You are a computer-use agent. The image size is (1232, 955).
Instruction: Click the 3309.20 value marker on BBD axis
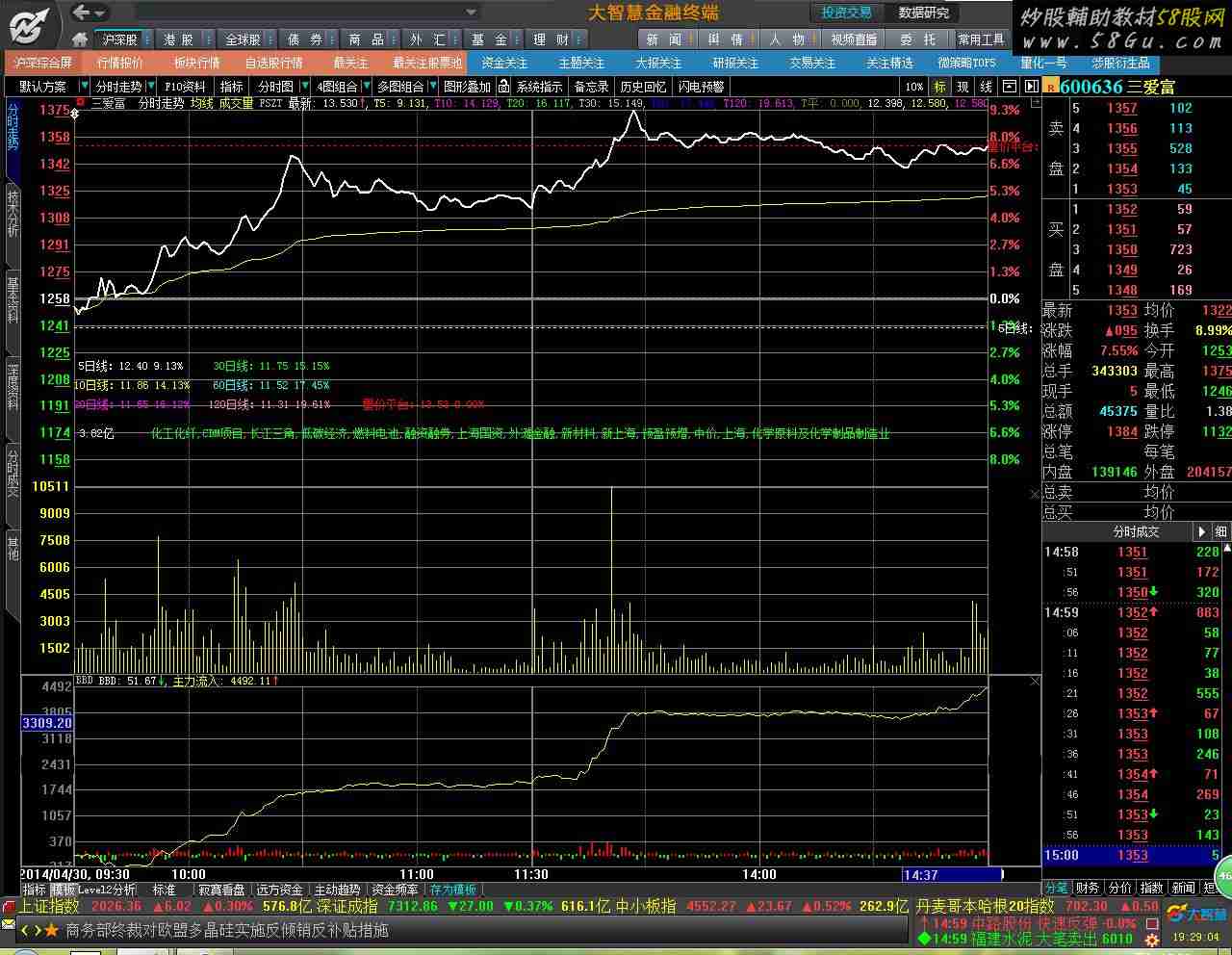pos(47,723)
